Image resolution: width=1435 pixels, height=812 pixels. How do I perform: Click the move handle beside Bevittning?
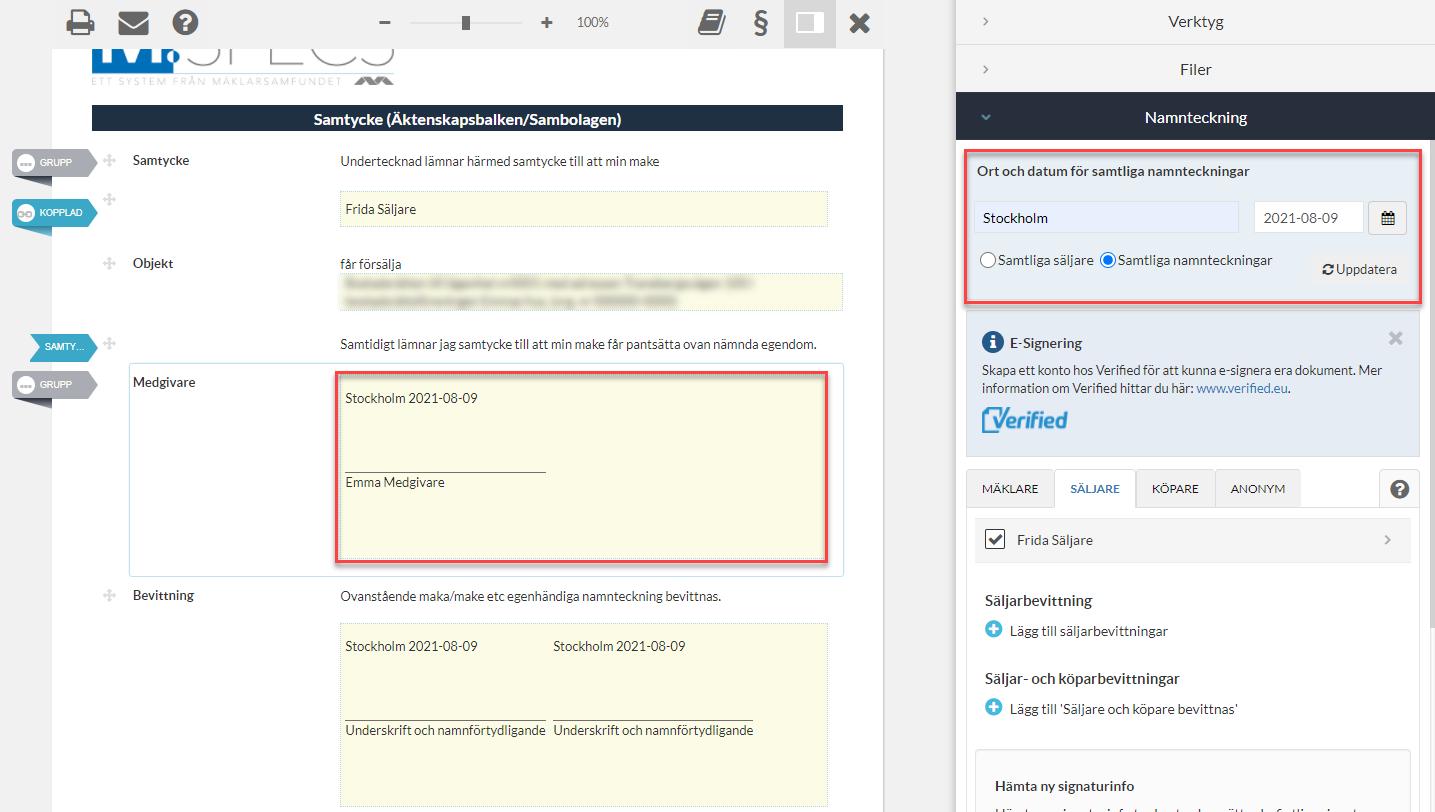(x=109, y=595)
